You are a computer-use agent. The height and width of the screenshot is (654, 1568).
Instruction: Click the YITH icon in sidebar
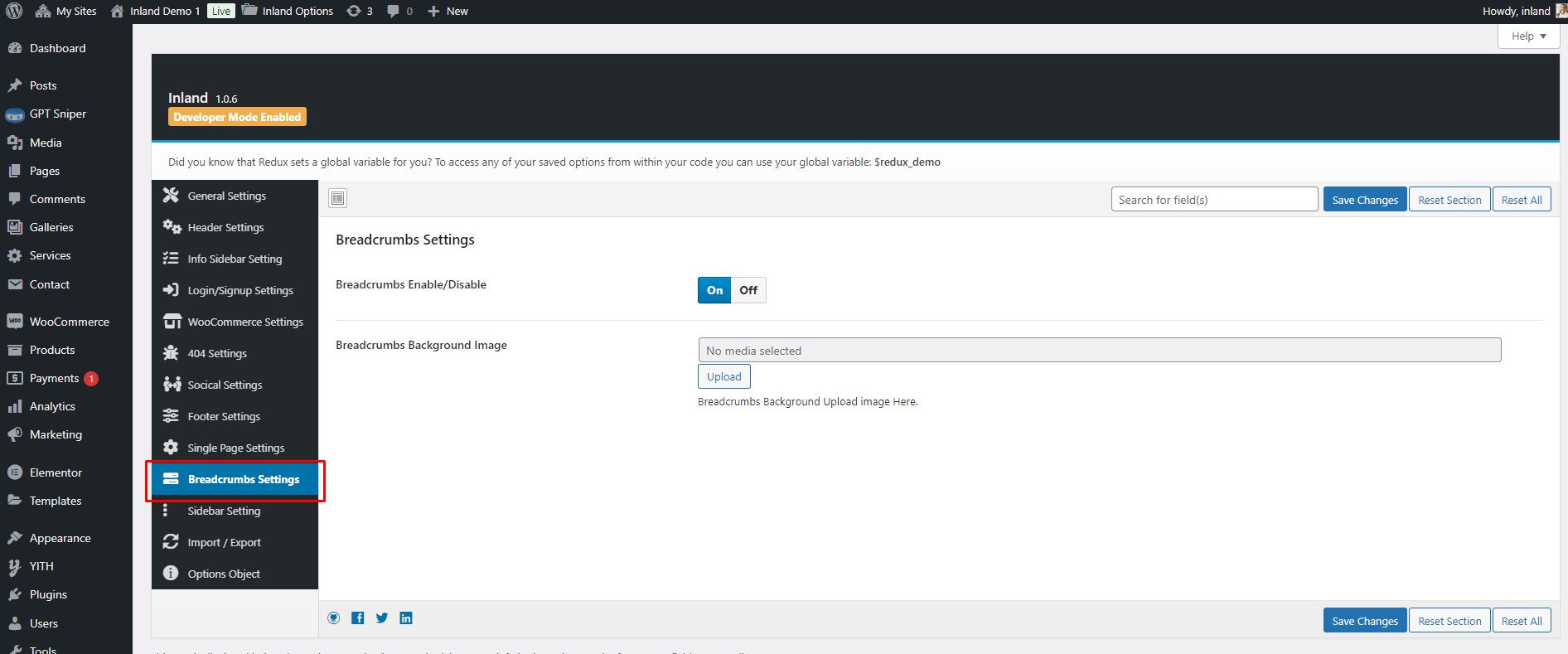(x=14, y=566)
